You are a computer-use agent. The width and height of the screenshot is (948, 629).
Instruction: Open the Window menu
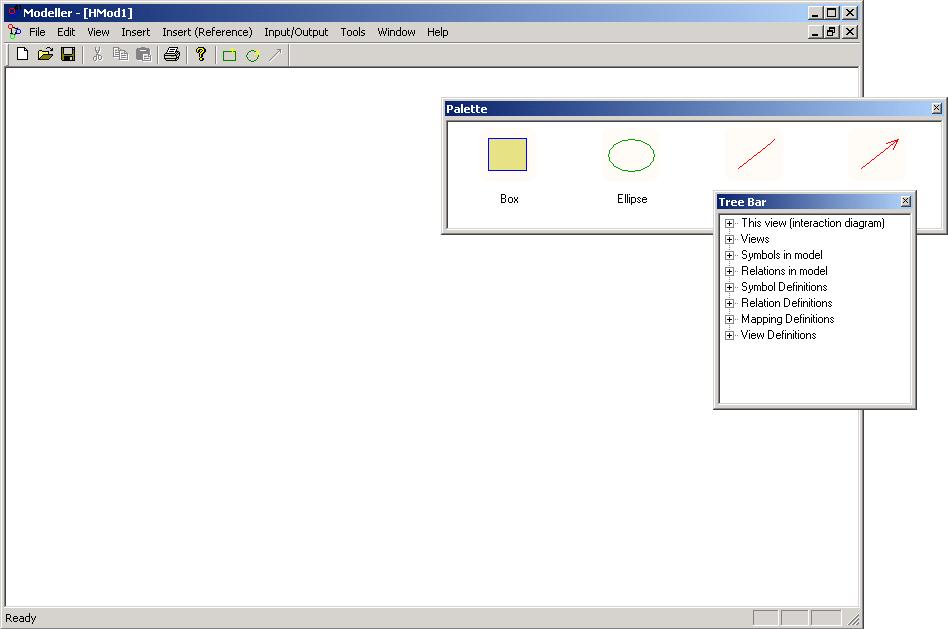(x=396, y=32)
